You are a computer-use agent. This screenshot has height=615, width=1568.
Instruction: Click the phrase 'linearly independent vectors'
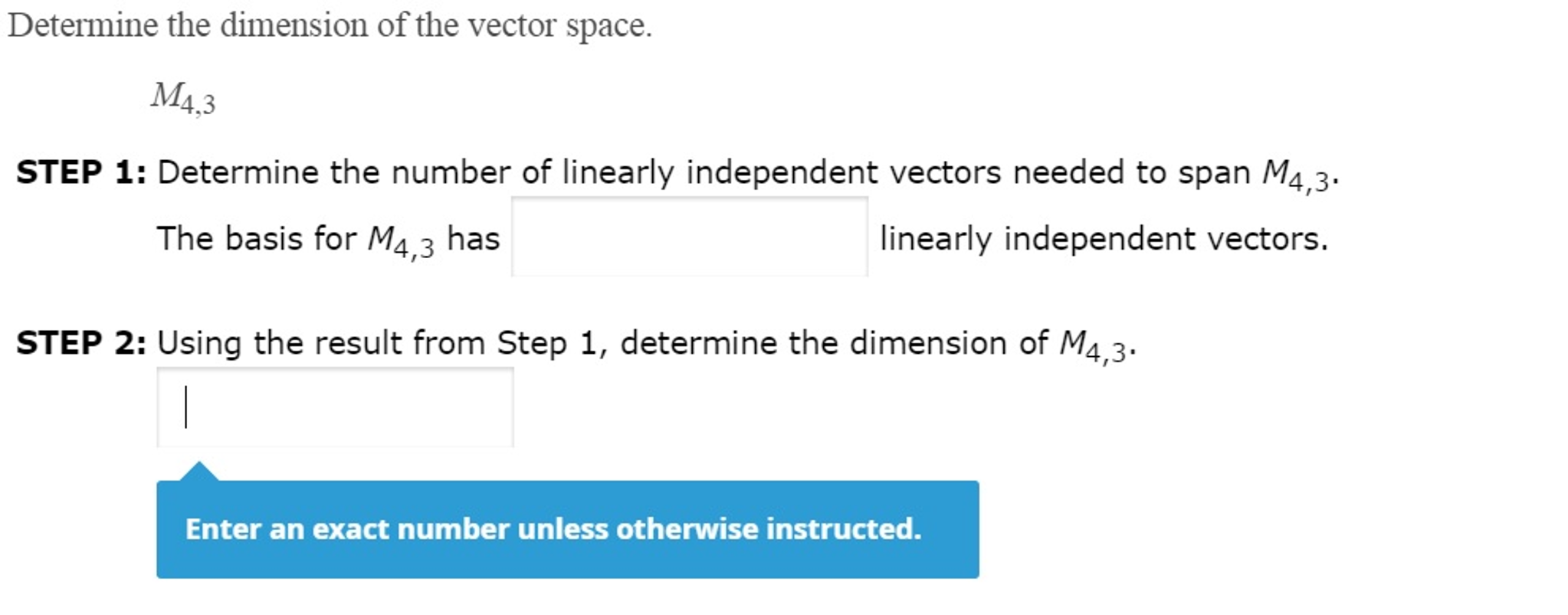(x=1104, y=239)
